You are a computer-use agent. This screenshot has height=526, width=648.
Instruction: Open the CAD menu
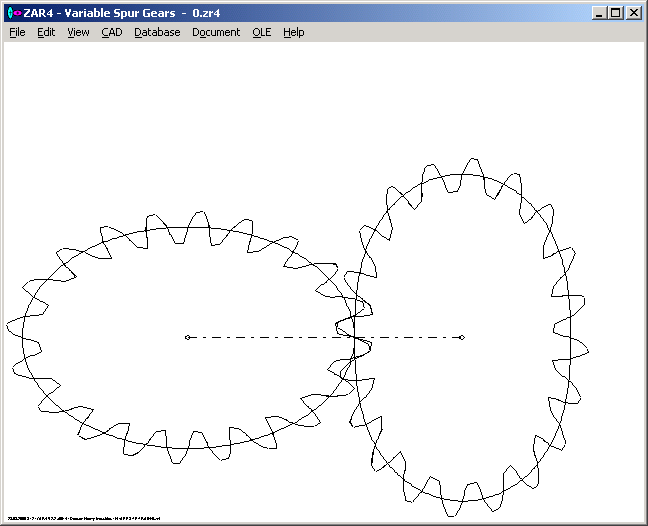(x=111, y=32)
